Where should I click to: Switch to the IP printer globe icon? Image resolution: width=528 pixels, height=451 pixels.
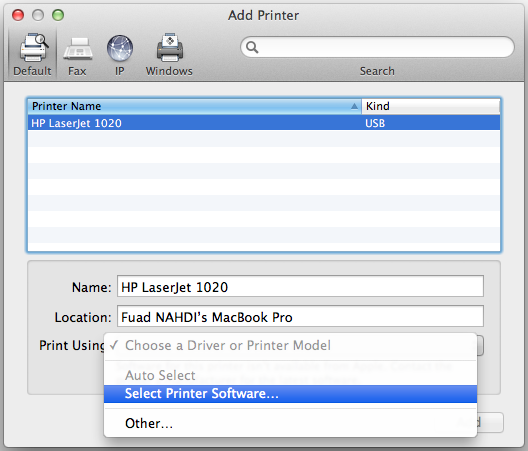120,48
